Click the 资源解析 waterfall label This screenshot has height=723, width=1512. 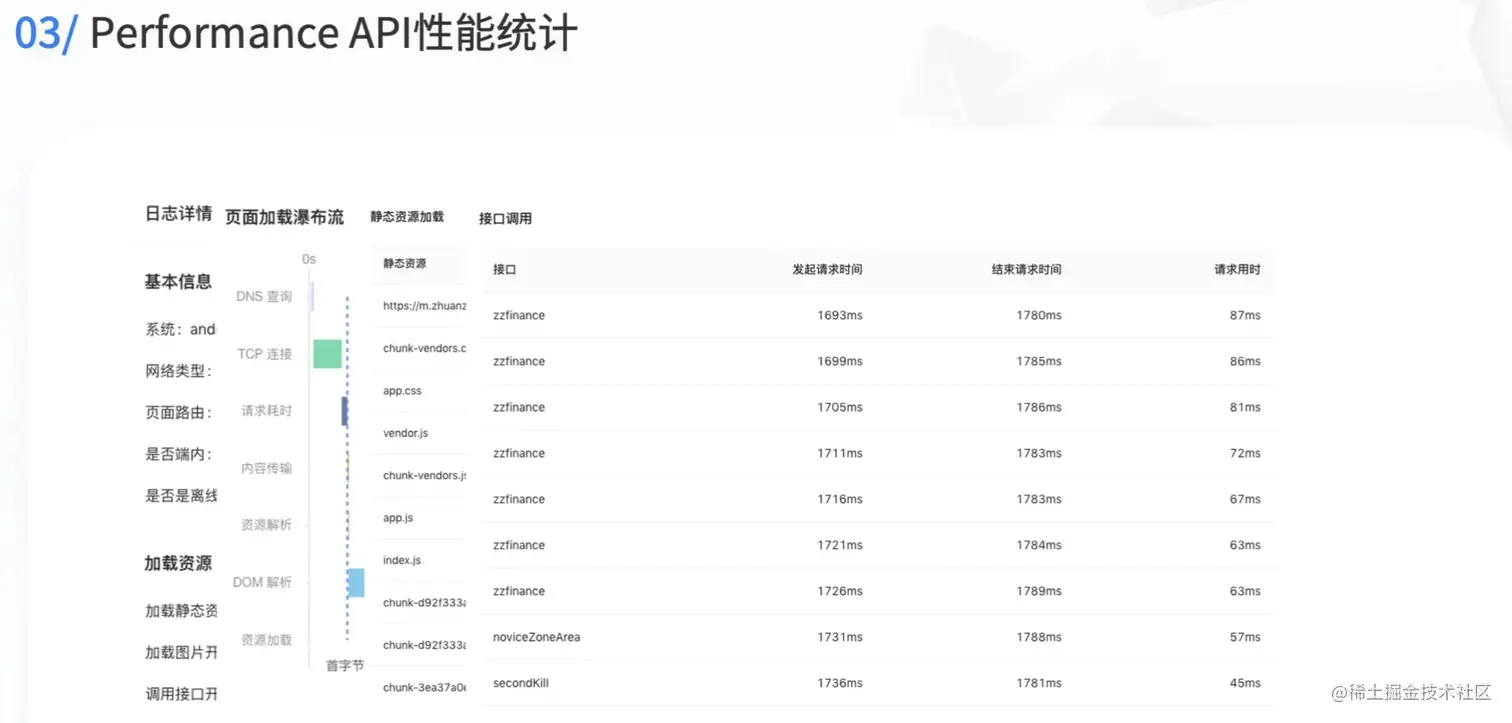267,525
